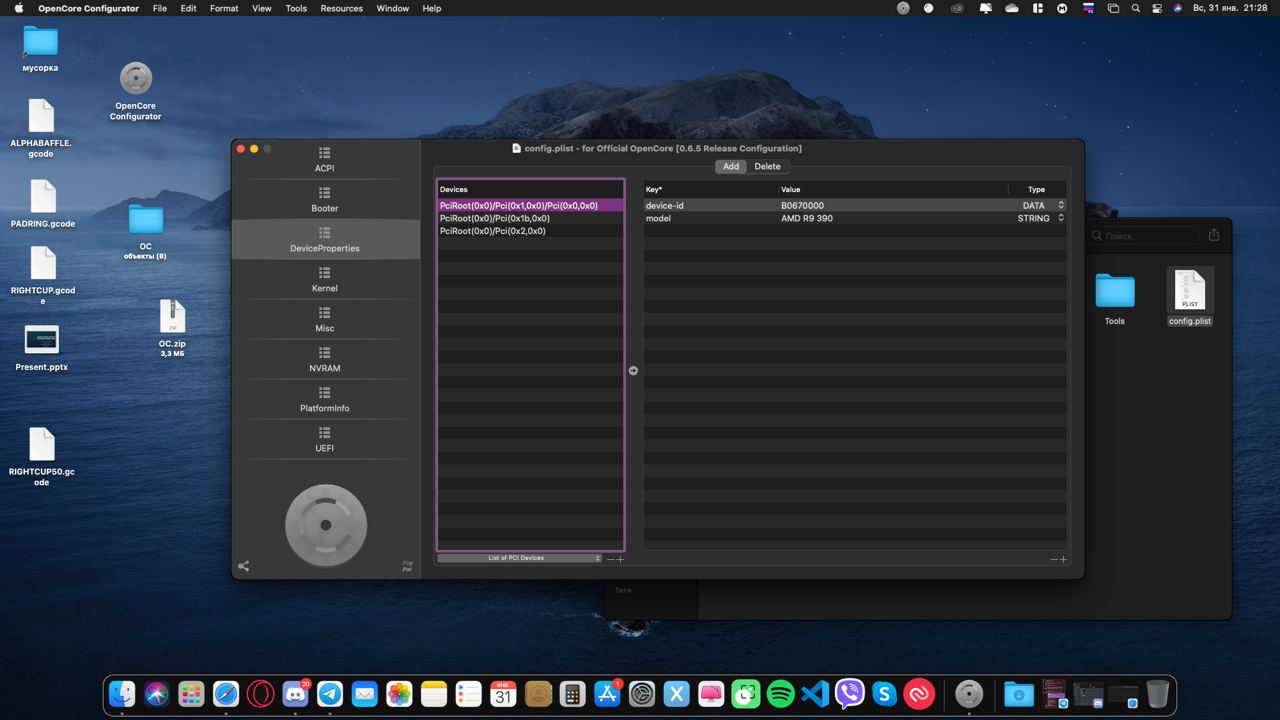The image size is (1280, 720).
Task: Click the Add segment button
Action: pyautogui.click(x=731, y=167)
